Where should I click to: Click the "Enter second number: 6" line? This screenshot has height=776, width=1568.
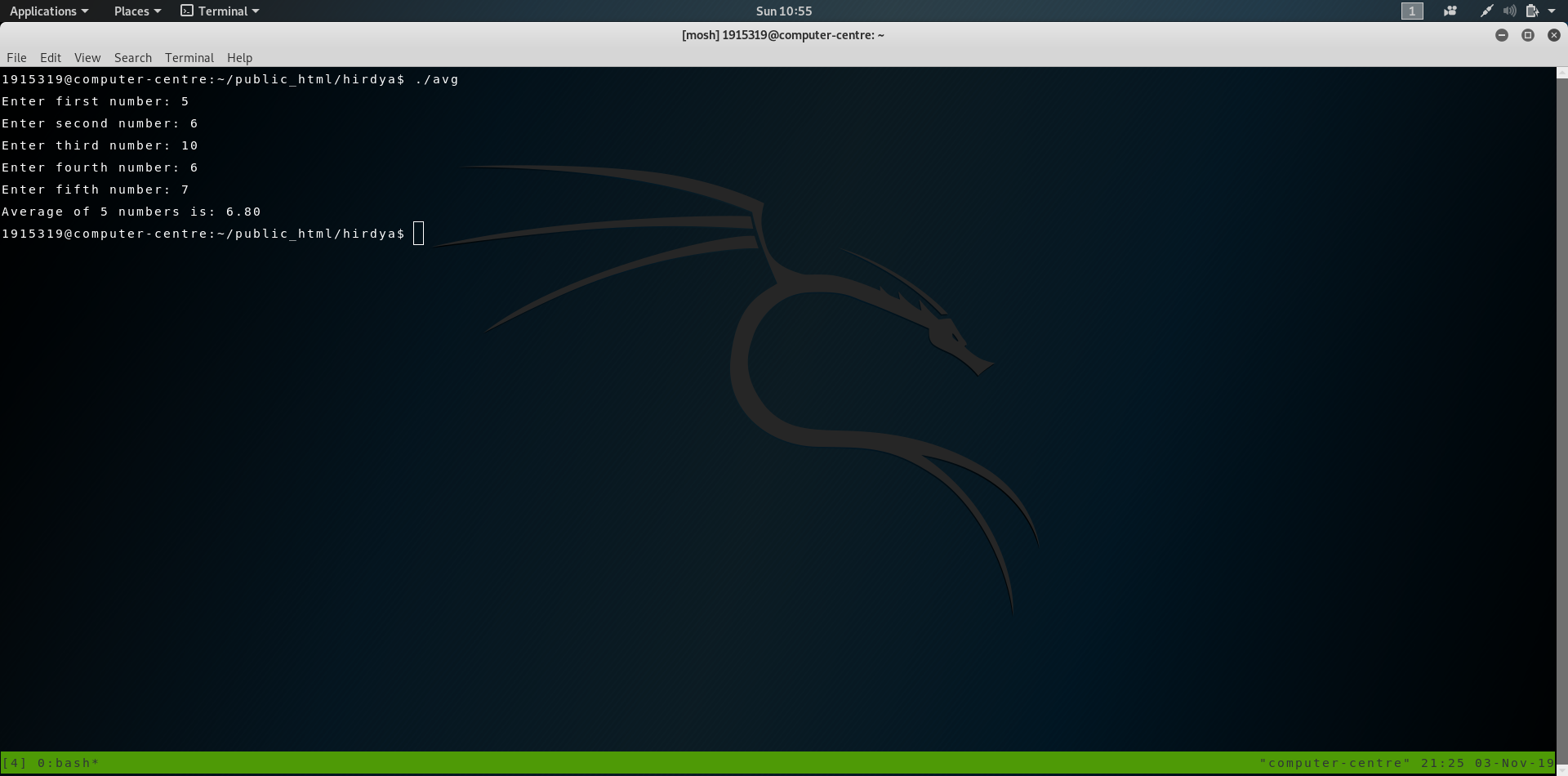[100, 123]
